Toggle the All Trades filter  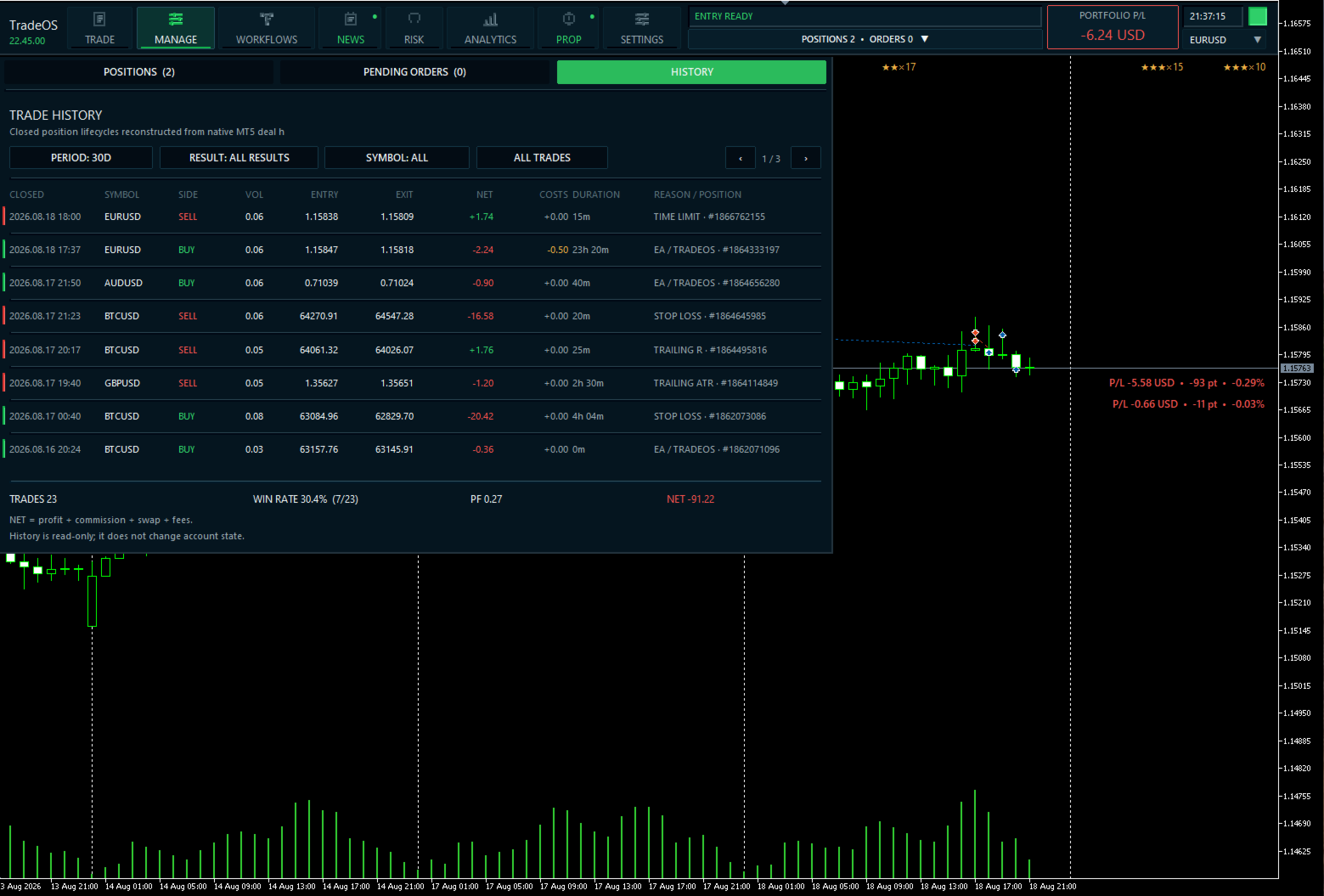pos(542,158)
